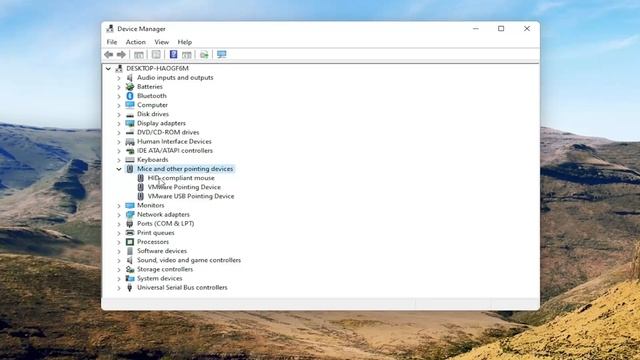This screenshot has width=640, height=360.
Task: Expand the Audio inputs and outputs node
Action: pyautogui.click(x=119, y=78)
